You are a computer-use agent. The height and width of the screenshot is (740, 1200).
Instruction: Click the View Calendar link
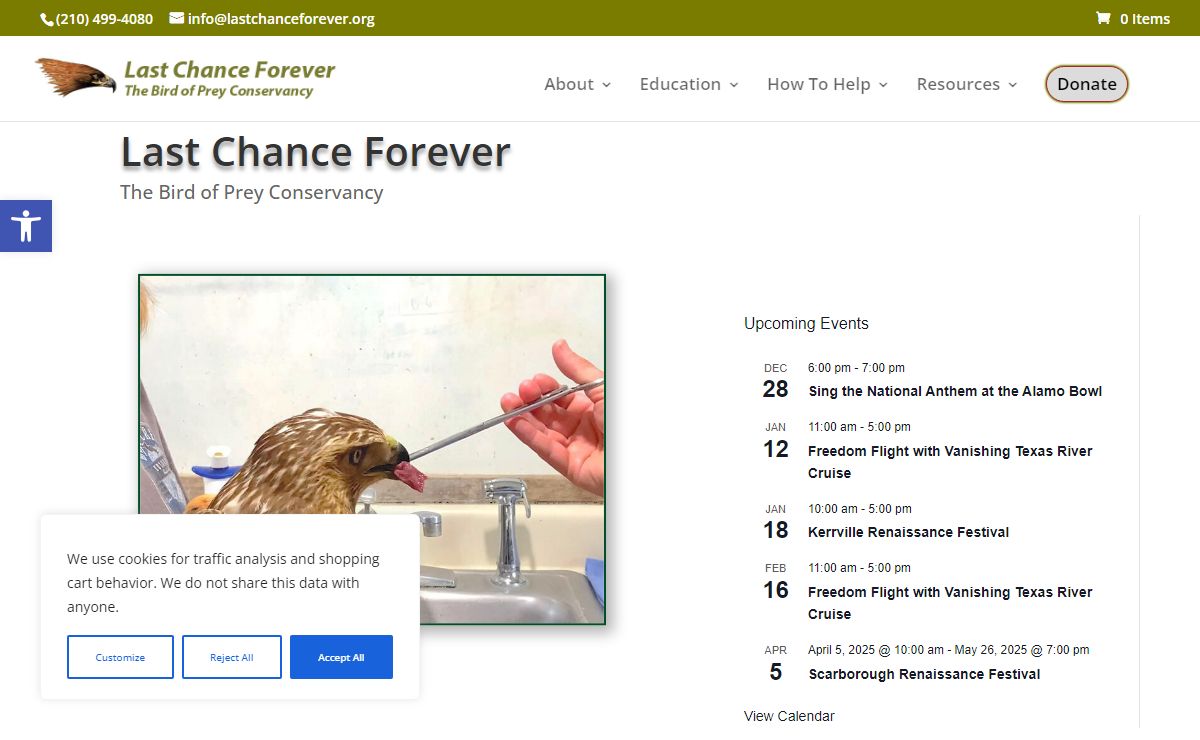[789, 716]
